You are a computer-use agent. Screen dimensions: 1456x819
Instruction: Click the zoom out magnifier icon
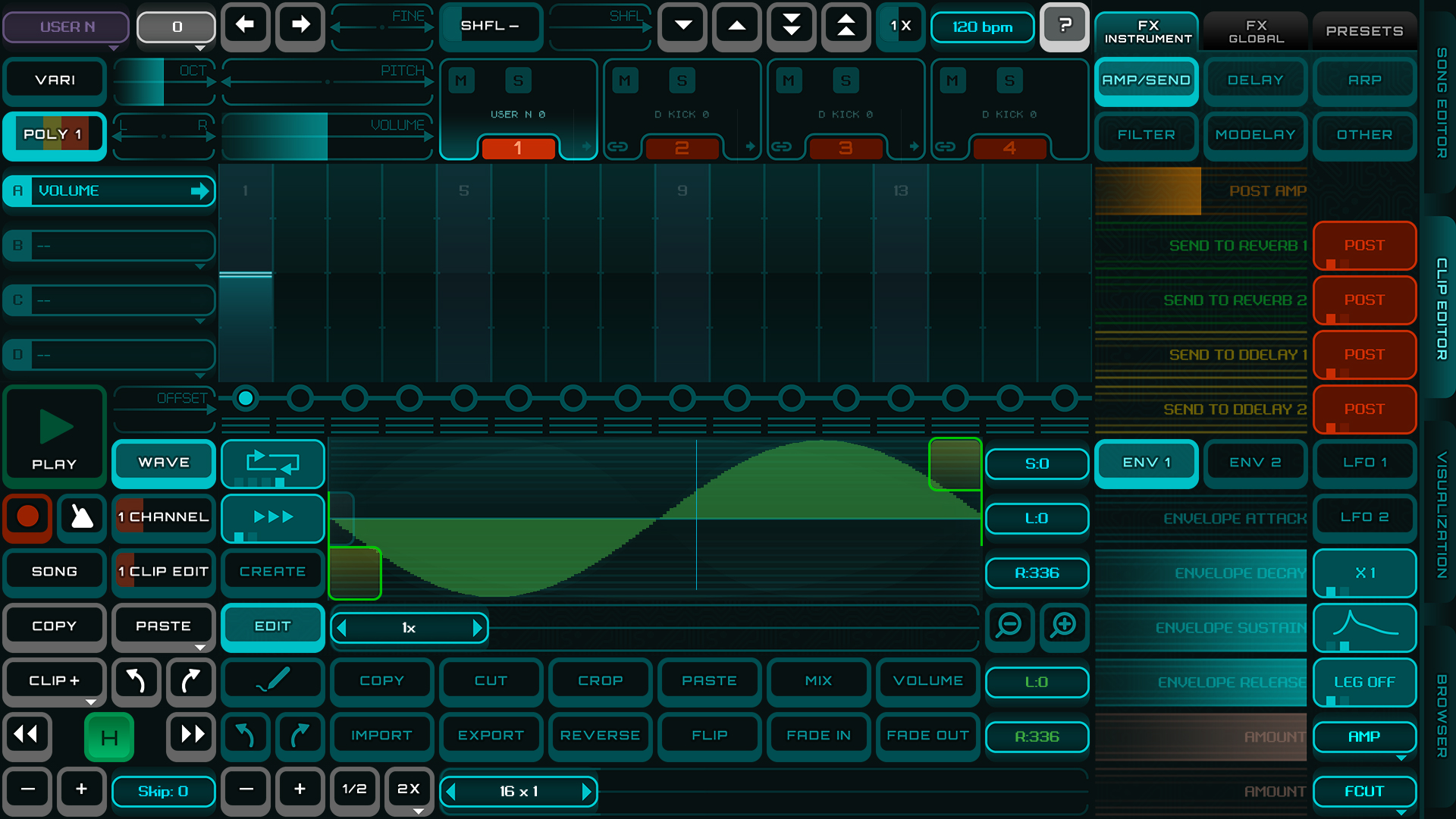tap(1009, 626)
